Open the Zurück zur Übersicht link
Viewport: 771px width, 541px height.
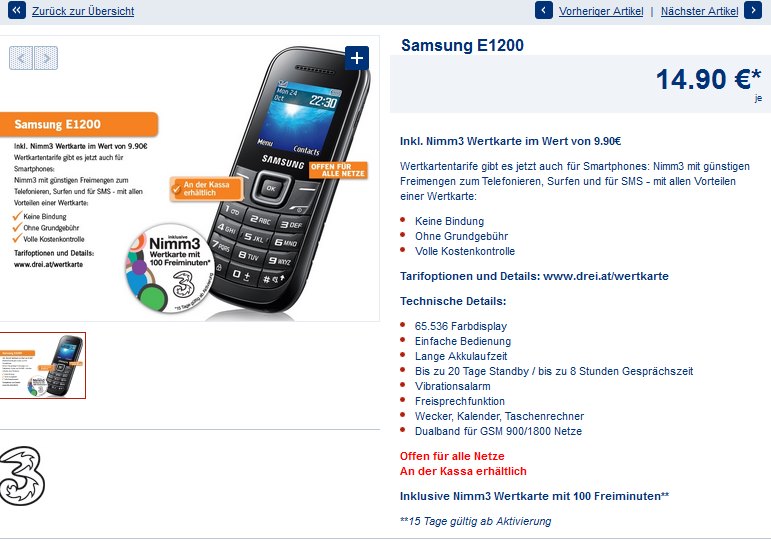point(83,11)
